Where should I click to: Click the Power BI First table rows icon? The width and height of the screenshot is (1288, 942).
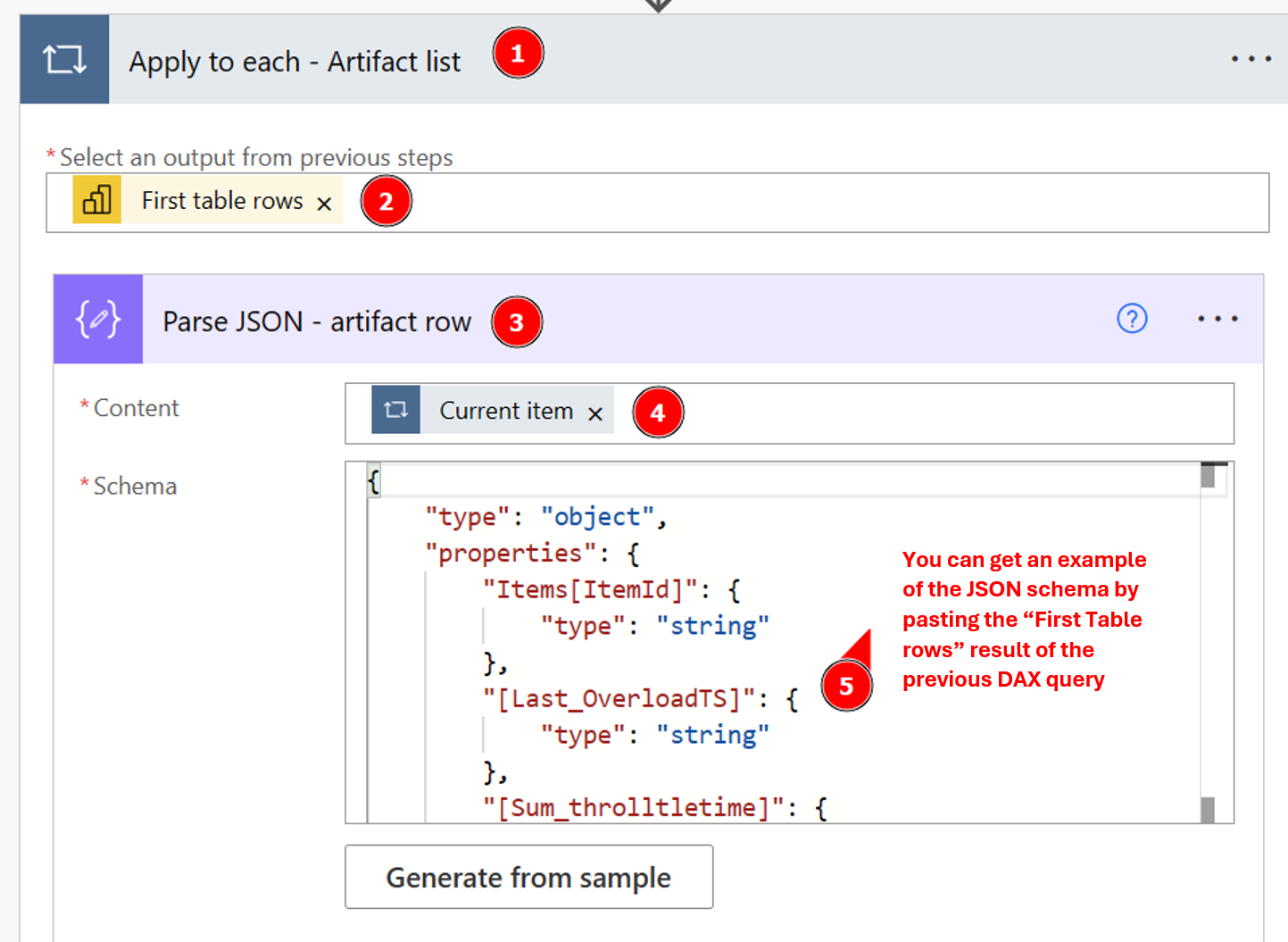click(97, 200)
